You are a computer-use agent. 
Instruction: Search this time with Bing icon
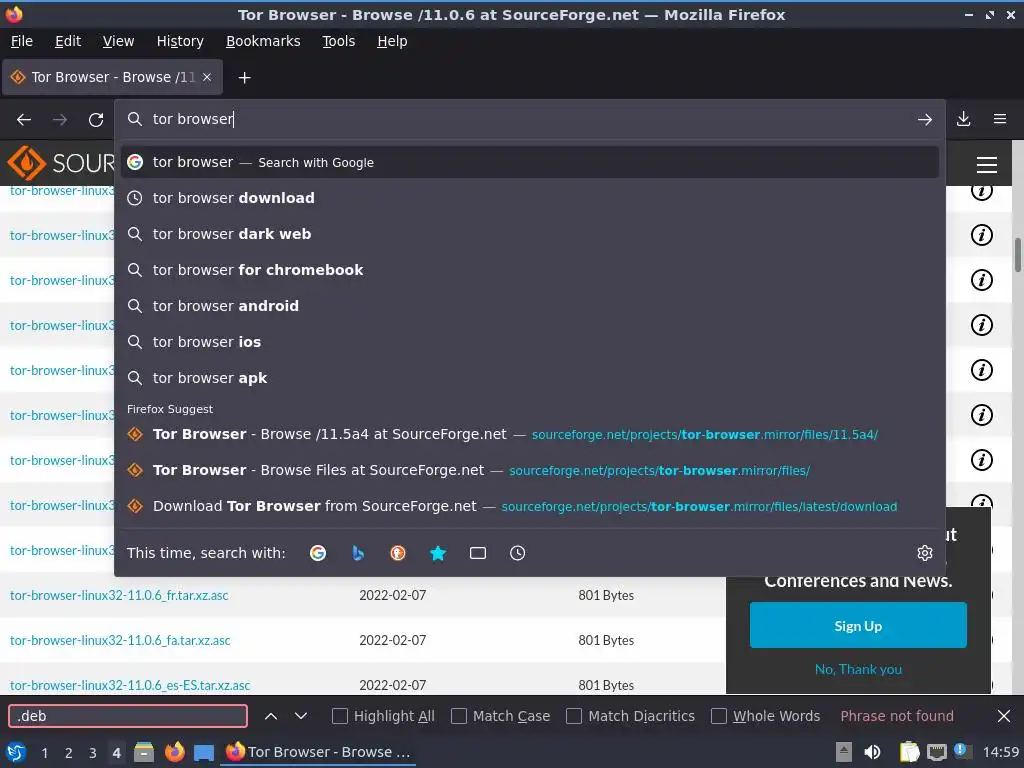(x=358, y=553)
